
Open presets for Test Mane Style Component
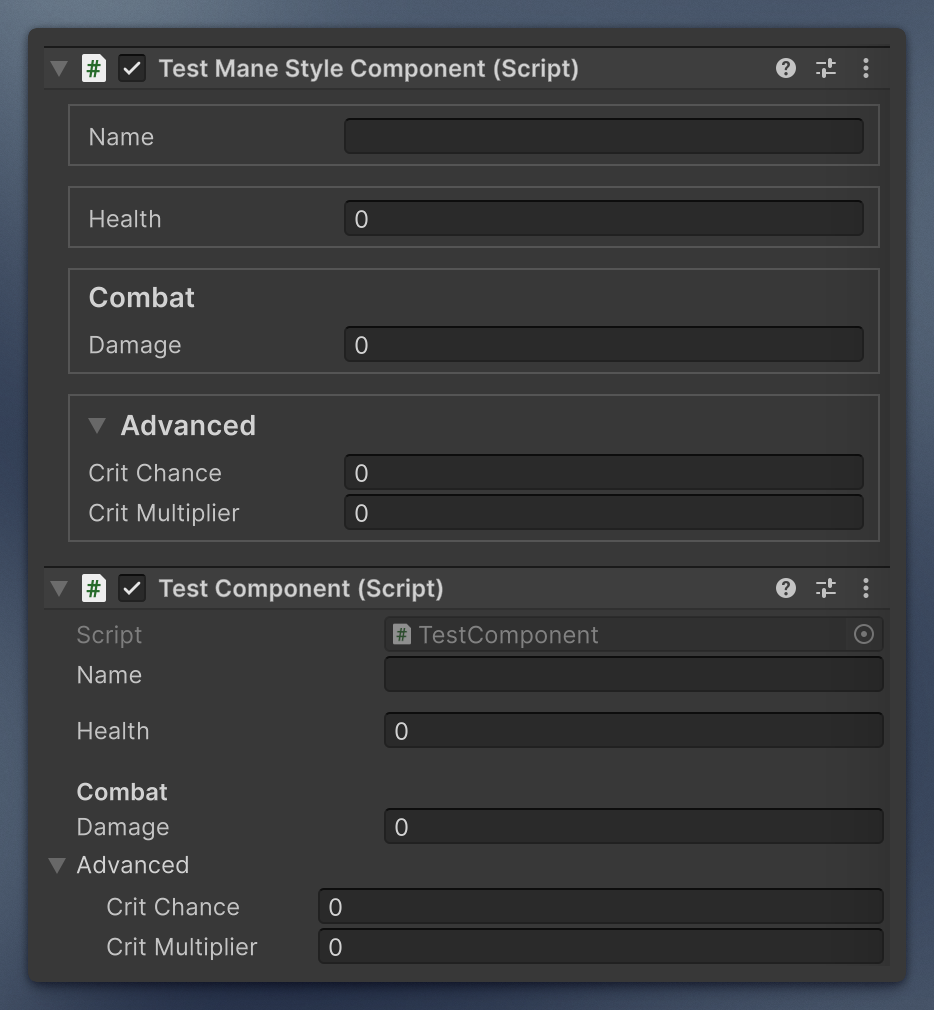825,68
